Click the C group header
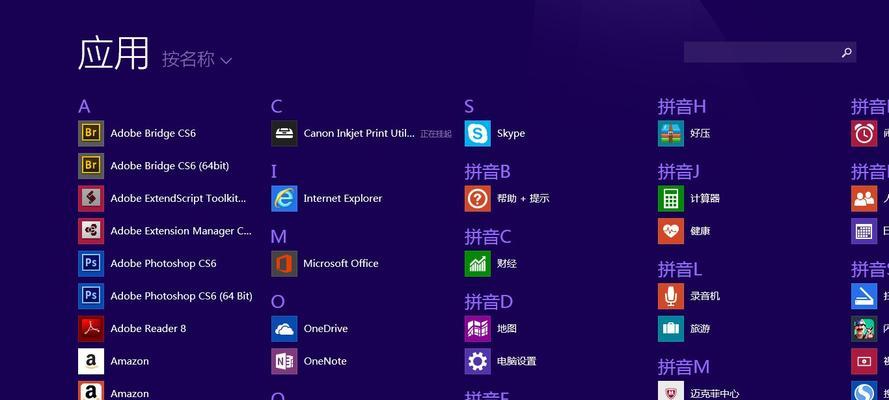The width and height of the screenshot is (889, 400). pyautogui.click(x=277, y=107)
